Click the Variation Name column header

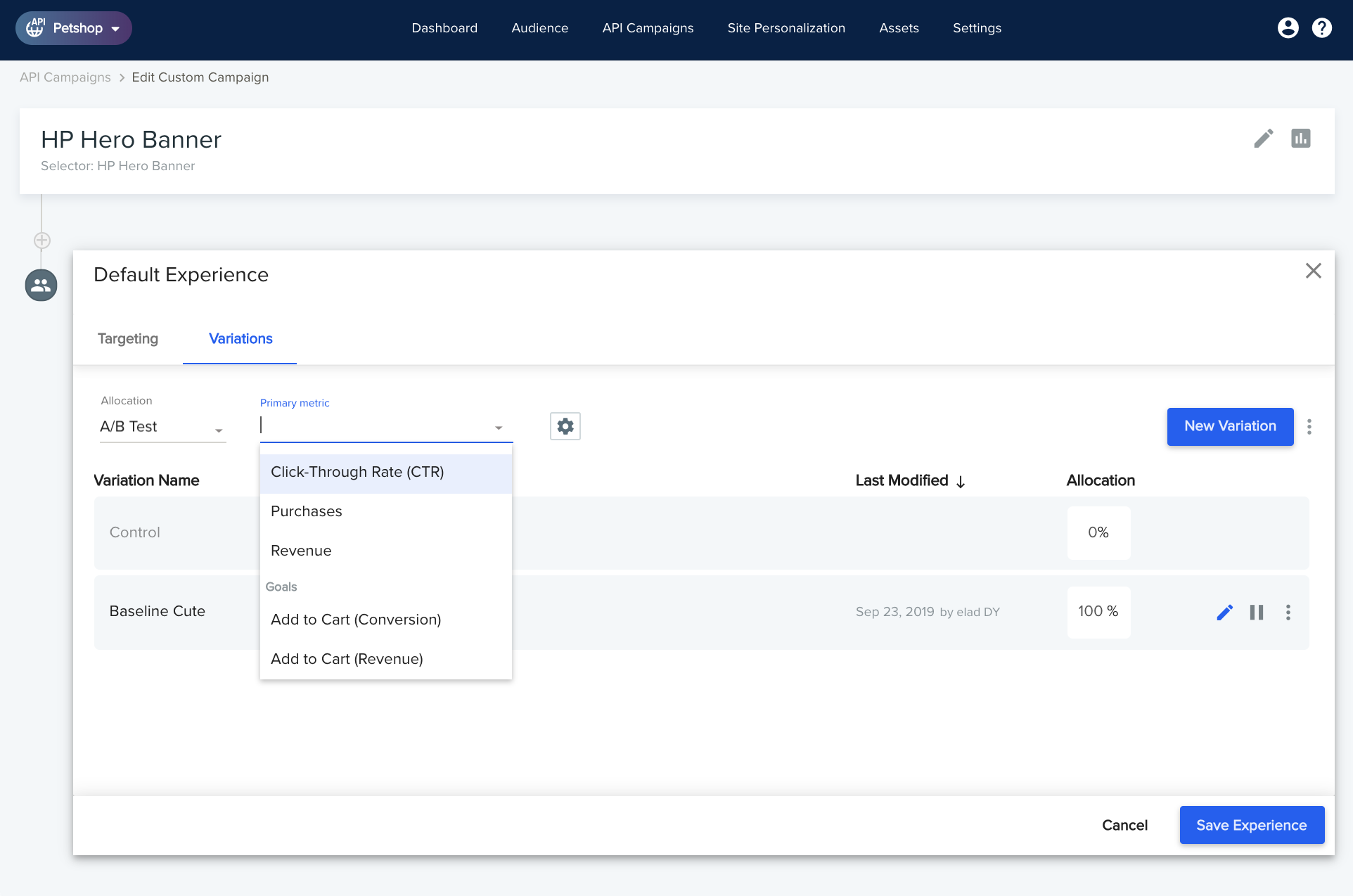pyautogui.click(x=146, y=481)
